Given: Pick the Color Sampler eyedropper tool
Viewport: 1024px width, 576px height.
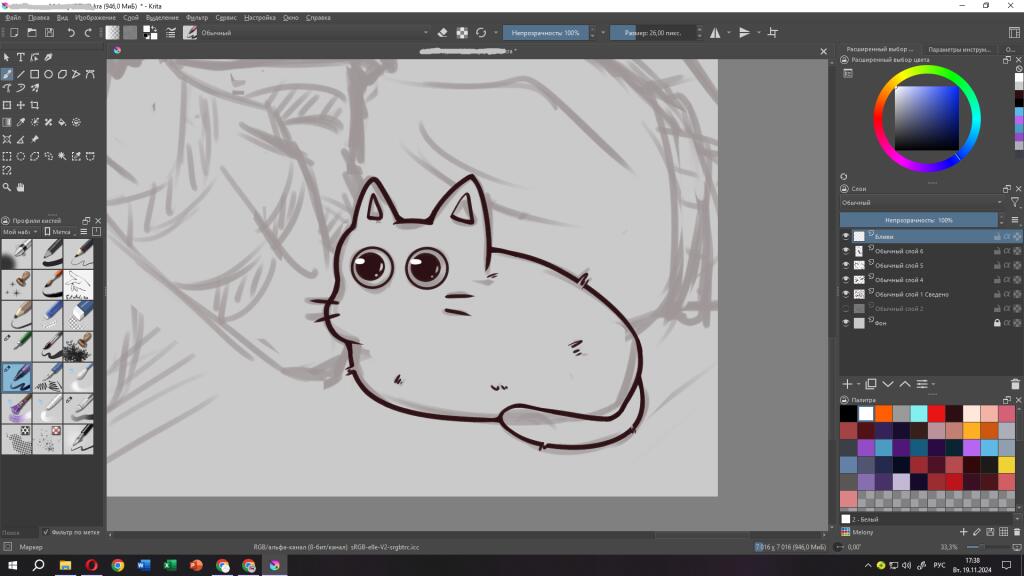Looking at the screenshot, I should point(20,122).
